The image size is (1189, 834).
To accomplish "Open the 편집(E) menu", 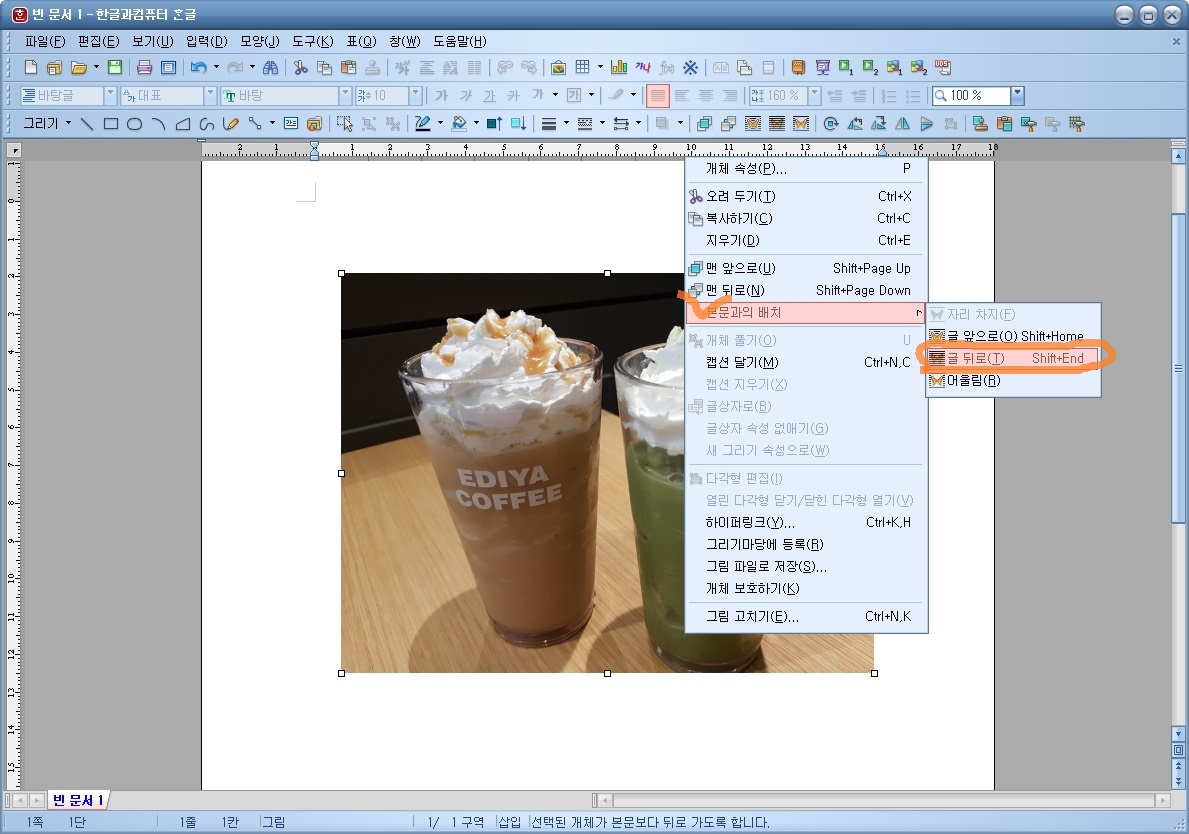I will coord(99,42).
